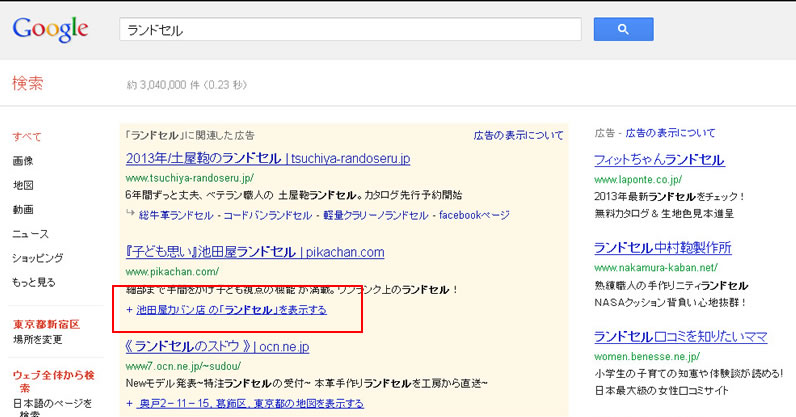Screen dimensions: 796x417
Task: Switch to 画像 results
Action: click(x=23, y=161)
